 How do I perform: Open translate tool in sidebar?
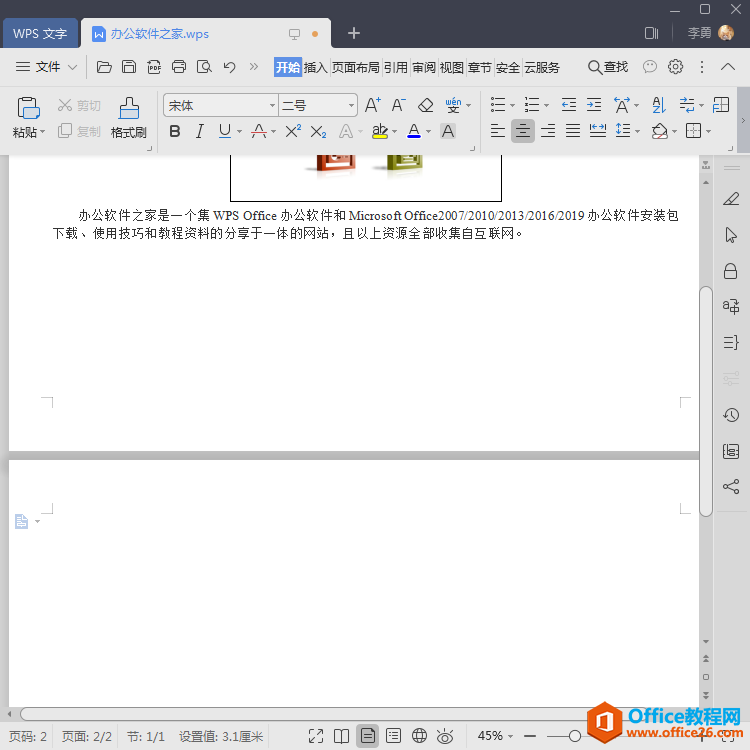pos(731,306)
